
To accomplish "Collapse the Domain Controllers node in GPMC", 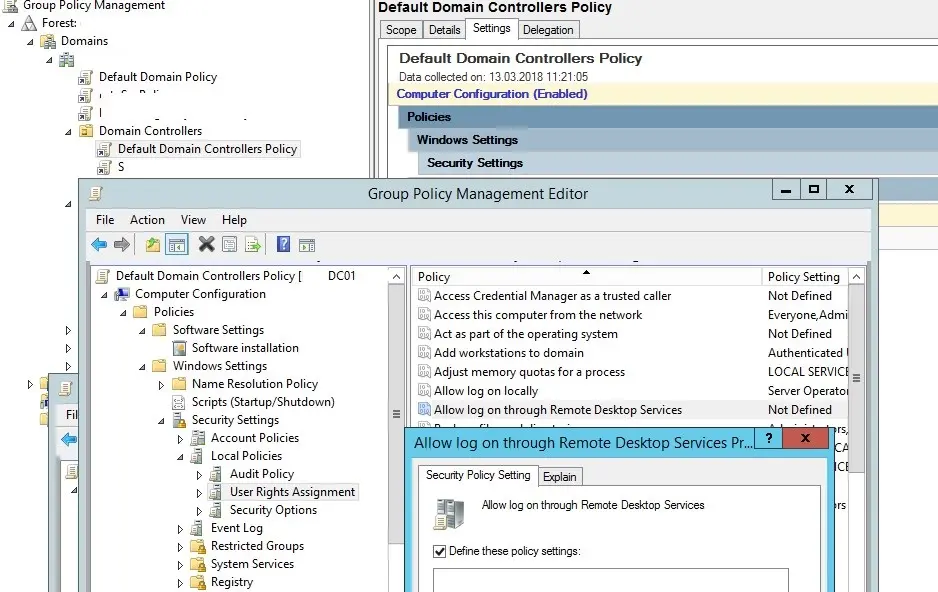I will 68,132.
